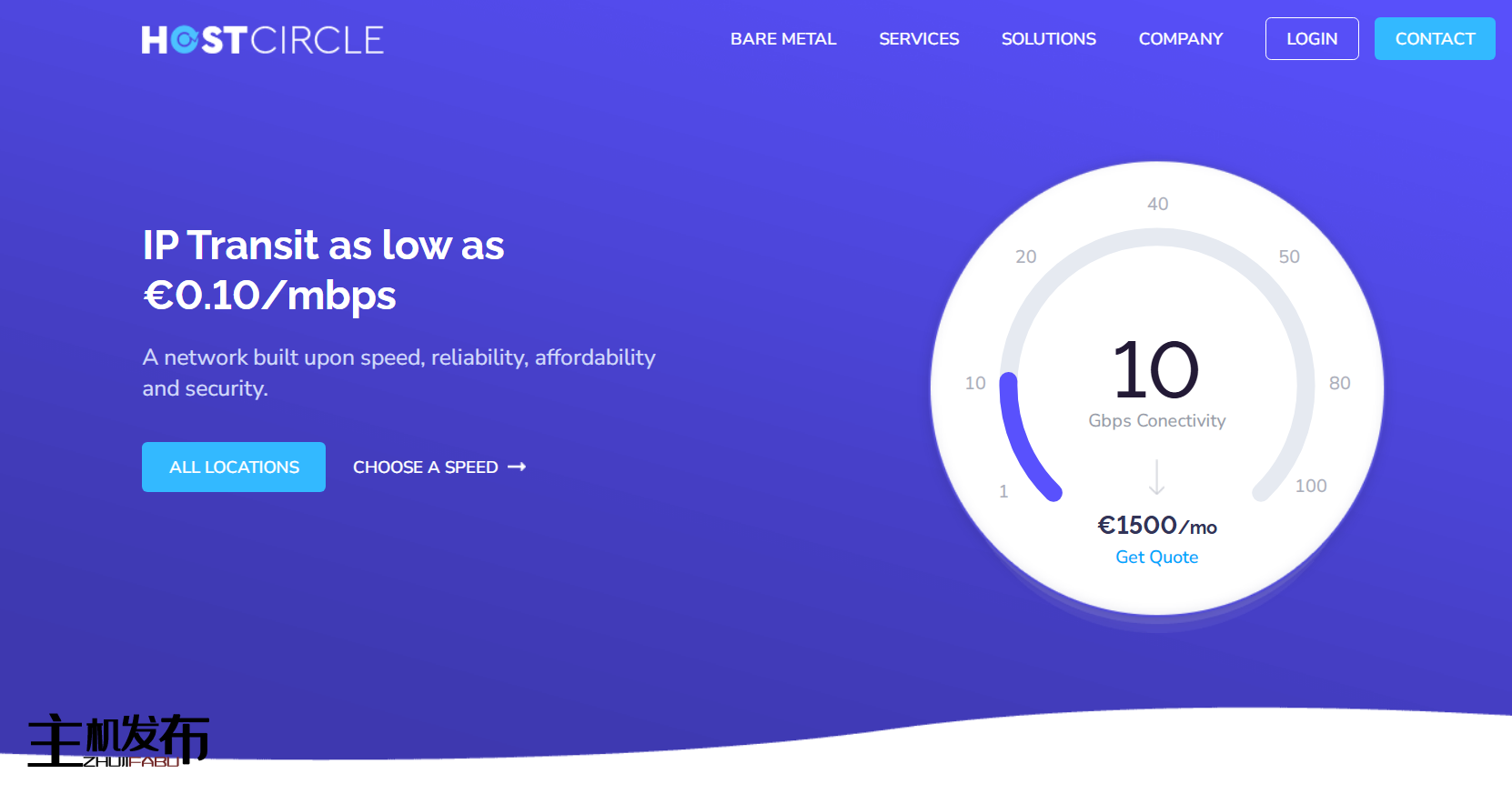The height and width of the screenshot is (794, 1512).
Task: Set the speed dial to 20 Gbps
Action: [x=1025, y=256]
